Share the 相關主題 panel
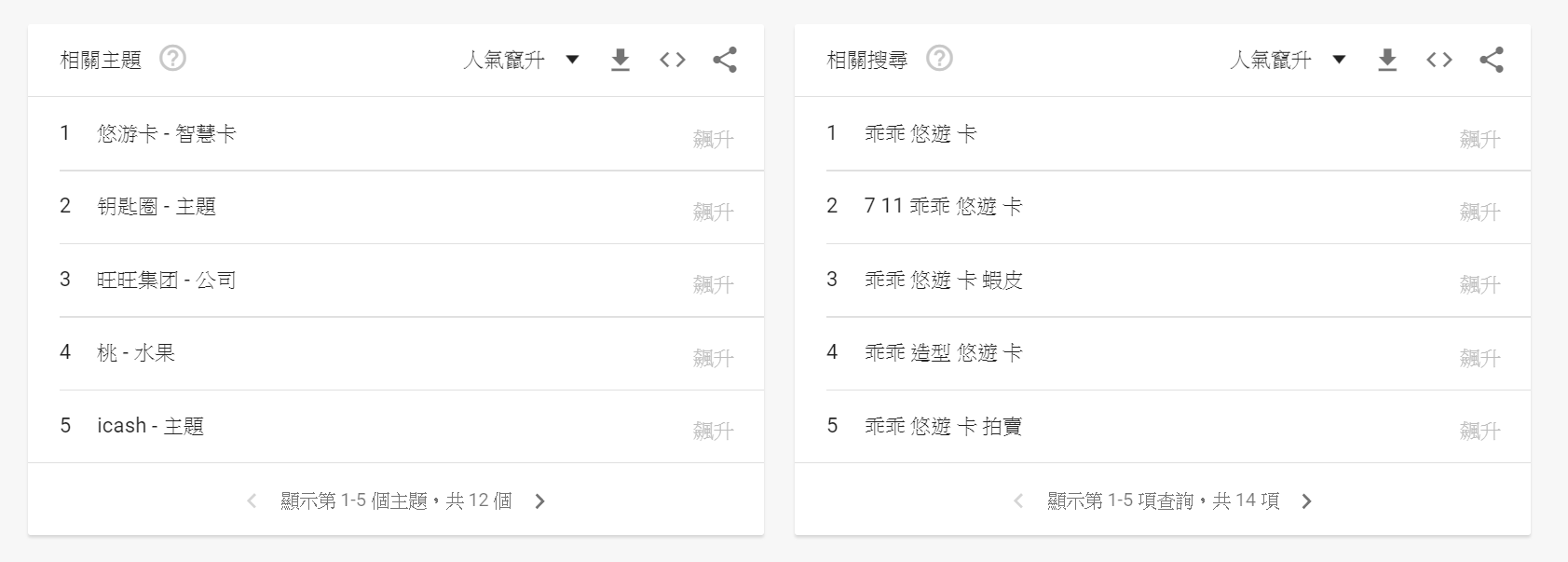 pos(725,61)
